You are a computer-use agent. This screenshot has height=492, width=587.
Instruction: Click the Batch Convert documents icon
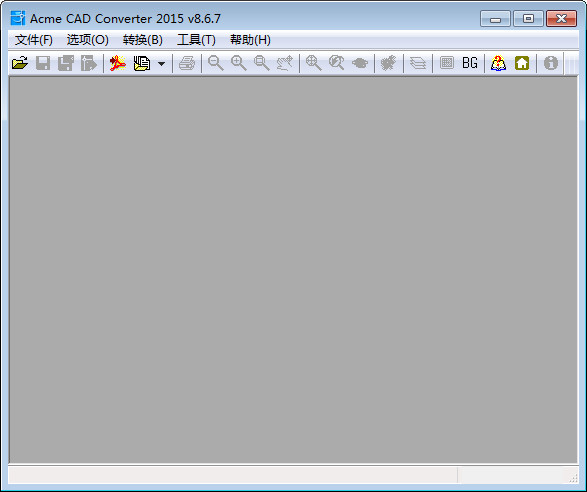[142, 63]
